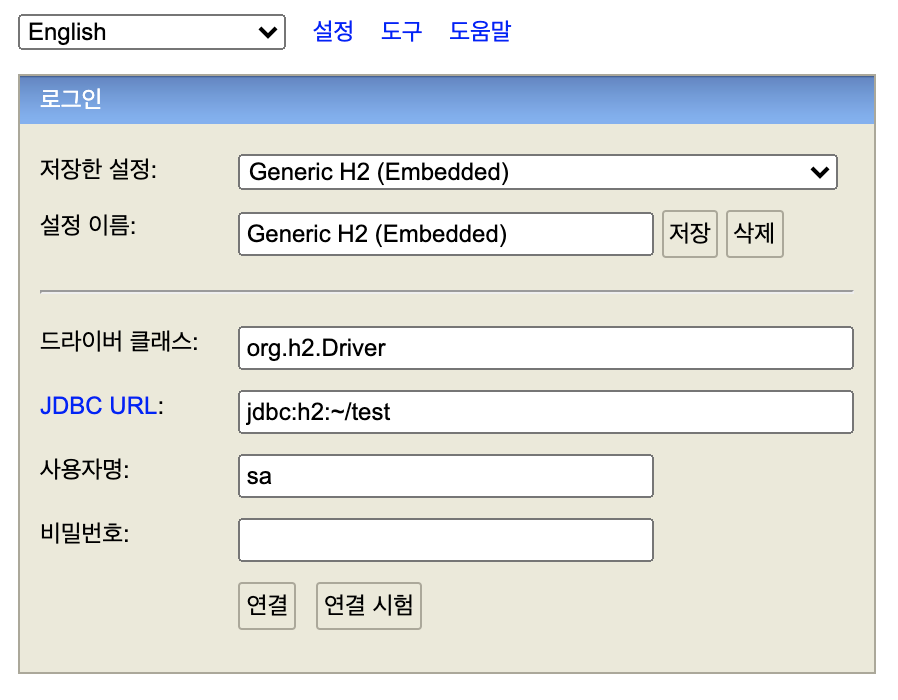The width and height of the screenshot is (898, 700).
Task: Click the 연결 button
Action: (267, 605)
